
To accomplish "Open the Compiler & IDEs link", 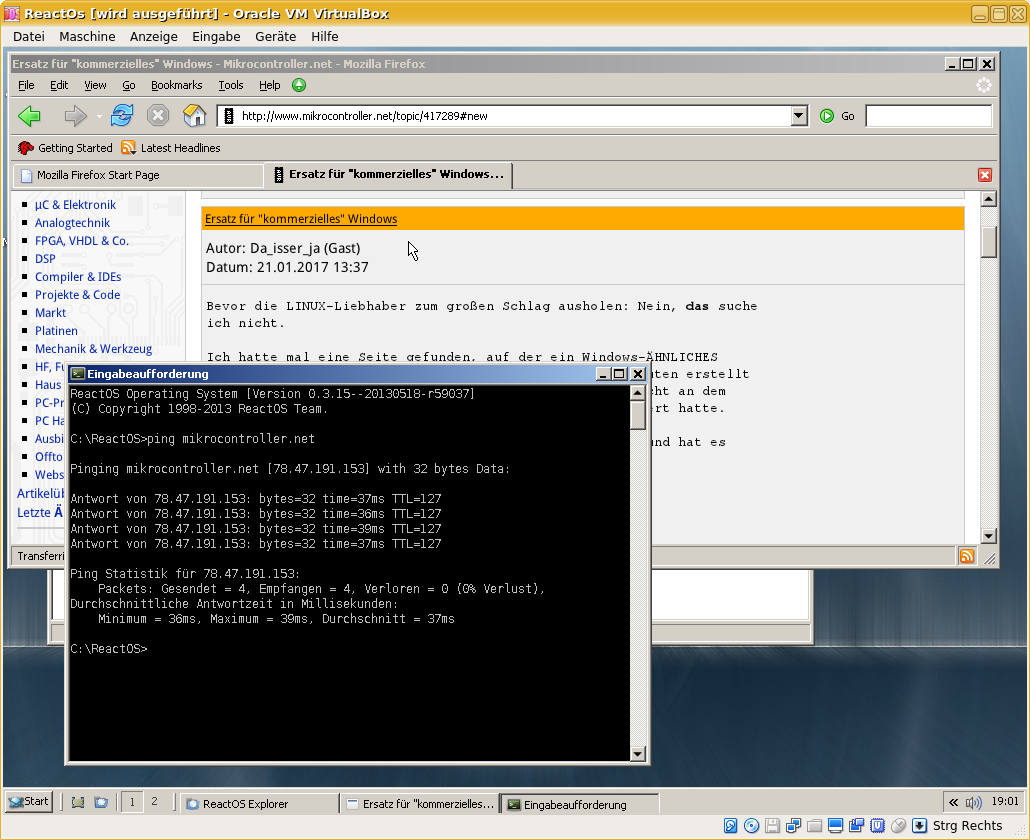I will pyautogui.click(x=78, y=277).
